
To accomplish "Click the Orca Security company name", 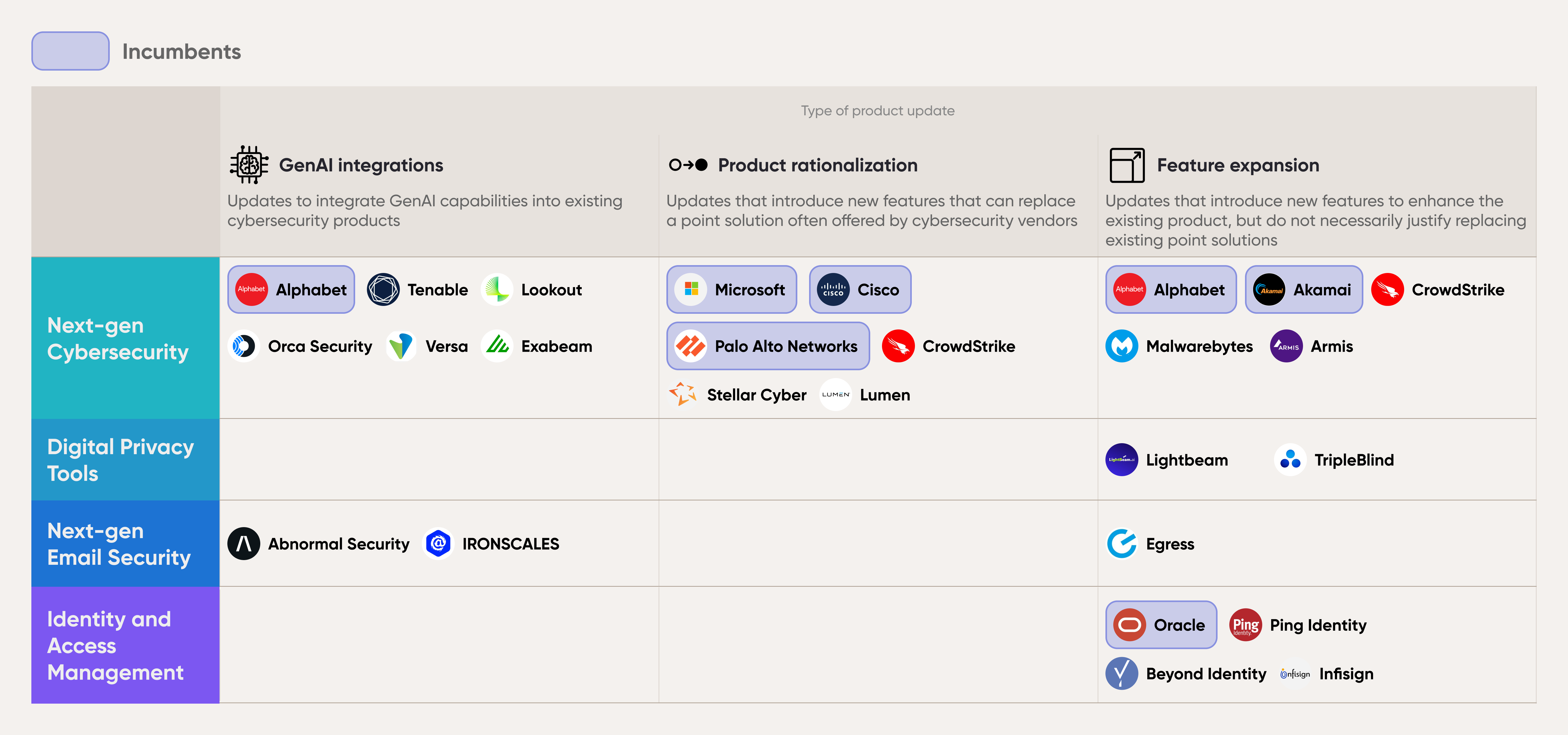I will click(x=320, y=346).
